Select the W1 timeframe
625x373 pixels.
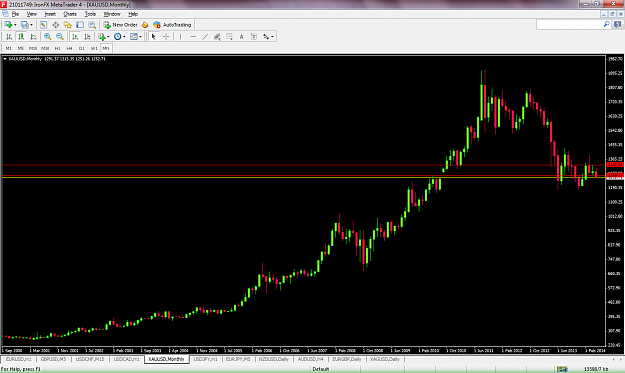[x=94, y=48]
